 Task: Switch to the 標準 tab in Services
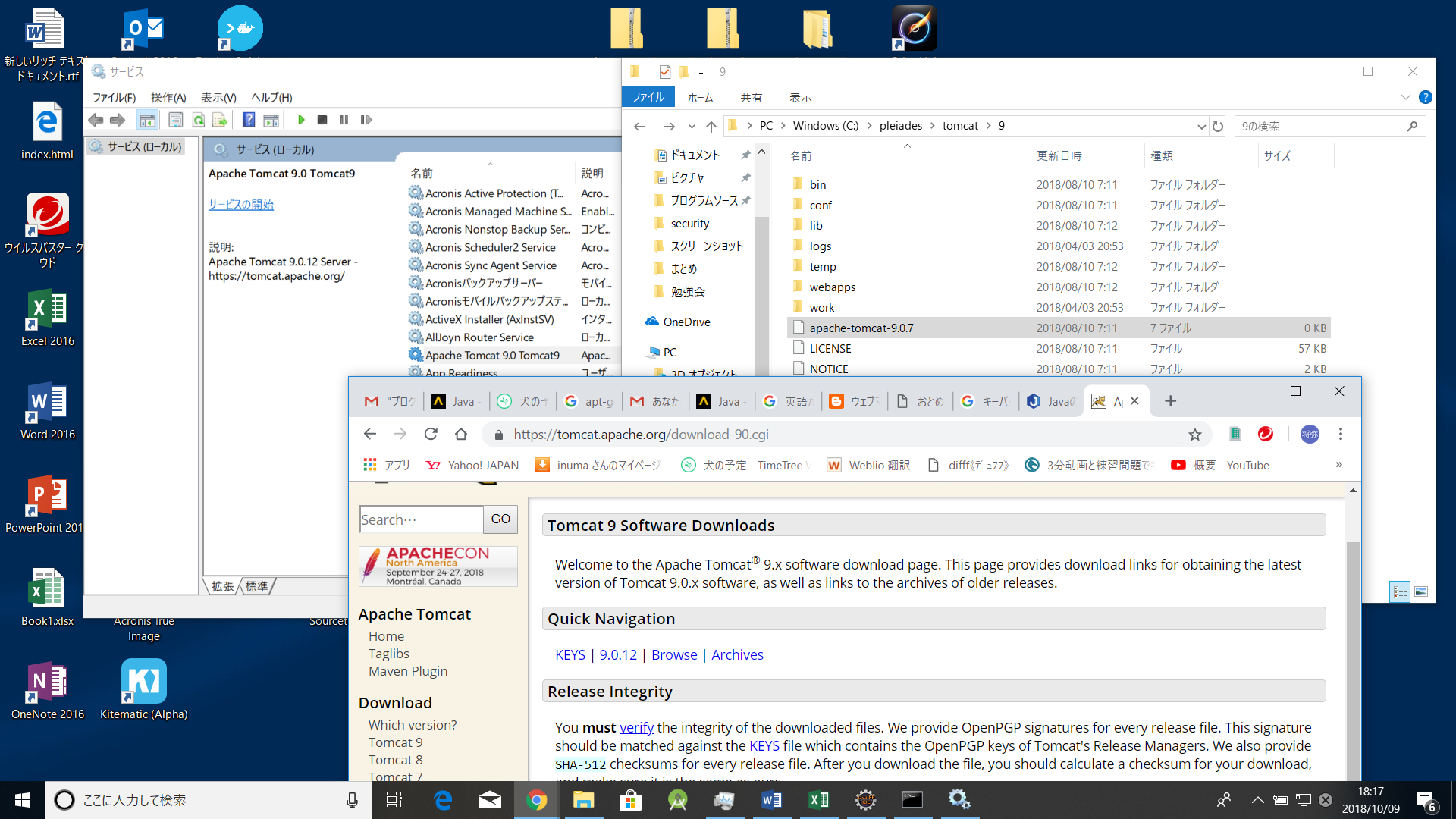click(257, 586)
